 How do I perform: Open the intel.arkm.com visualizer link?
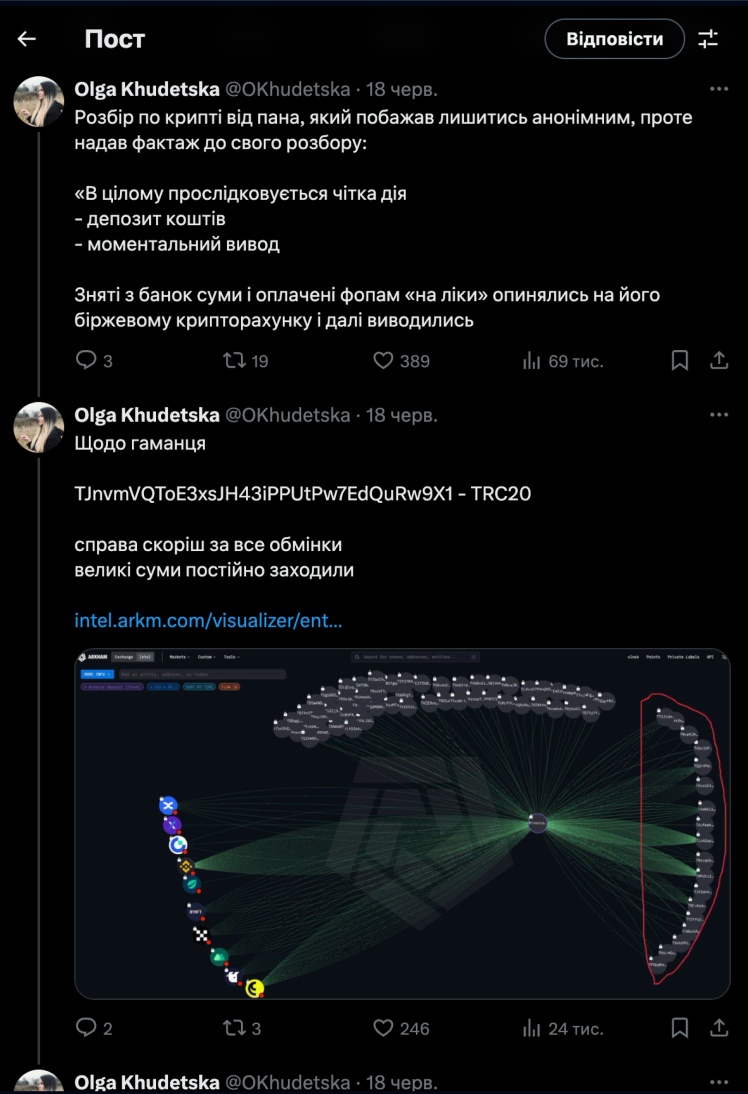[208, 620]
